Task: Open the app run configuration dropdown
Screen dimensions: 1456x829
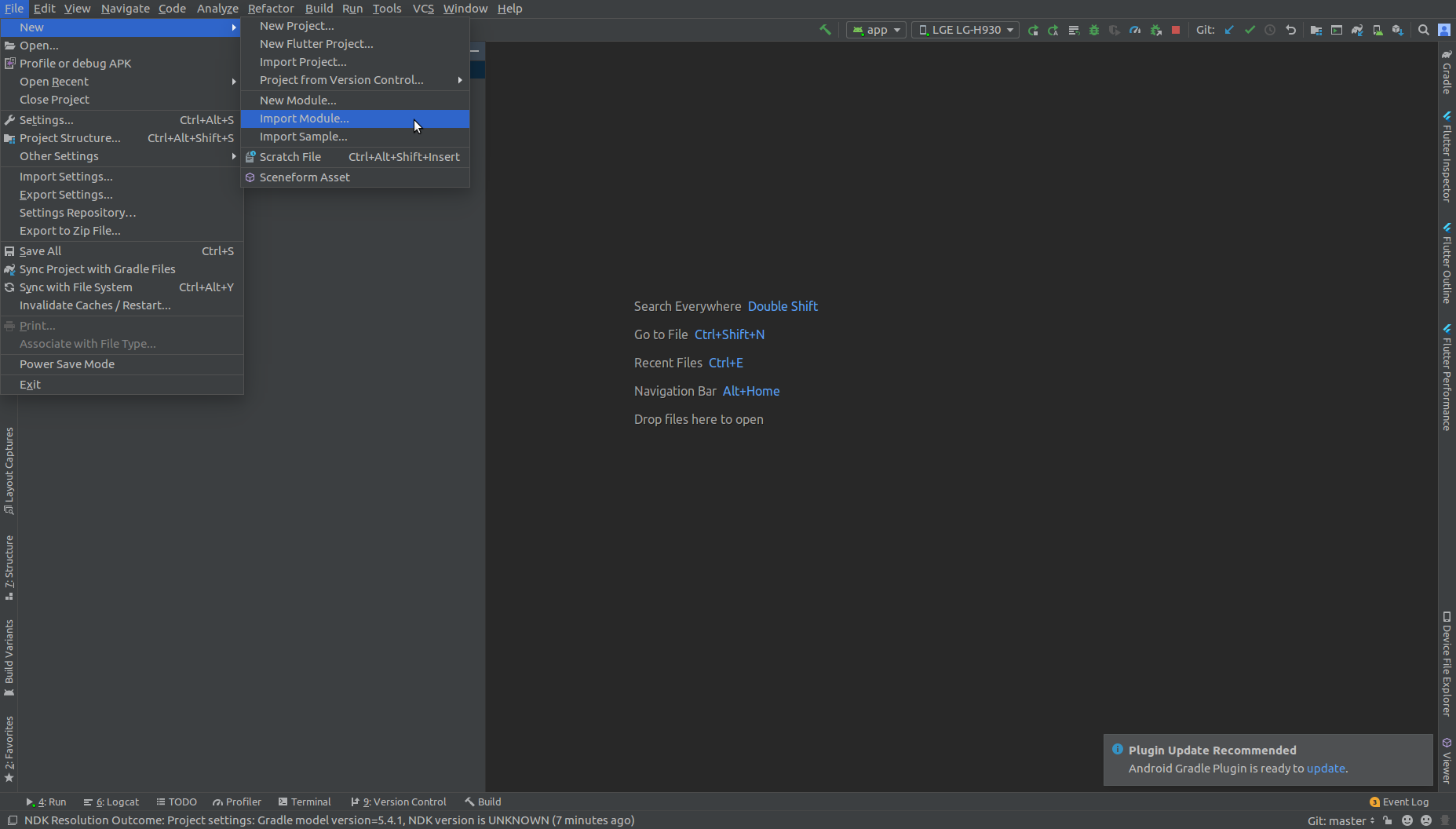Action: 876,30
